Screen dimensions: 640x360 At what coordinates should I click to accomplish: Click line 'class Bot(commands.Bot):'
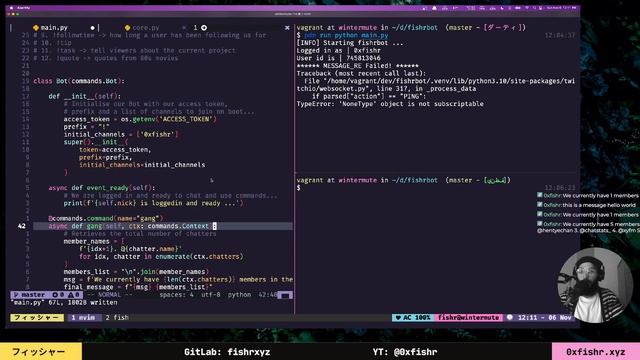(79, 81)
